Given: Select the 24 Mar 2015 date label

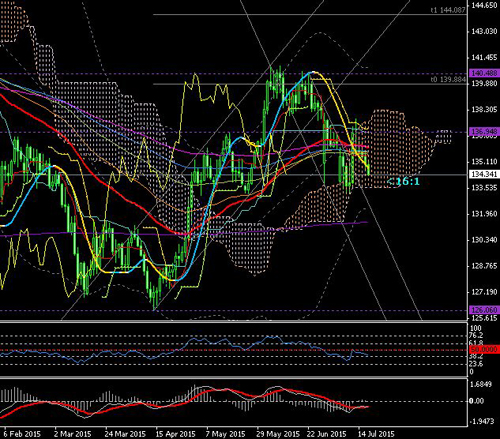Looking at the screenshot, I should click(x=125, y=434).
